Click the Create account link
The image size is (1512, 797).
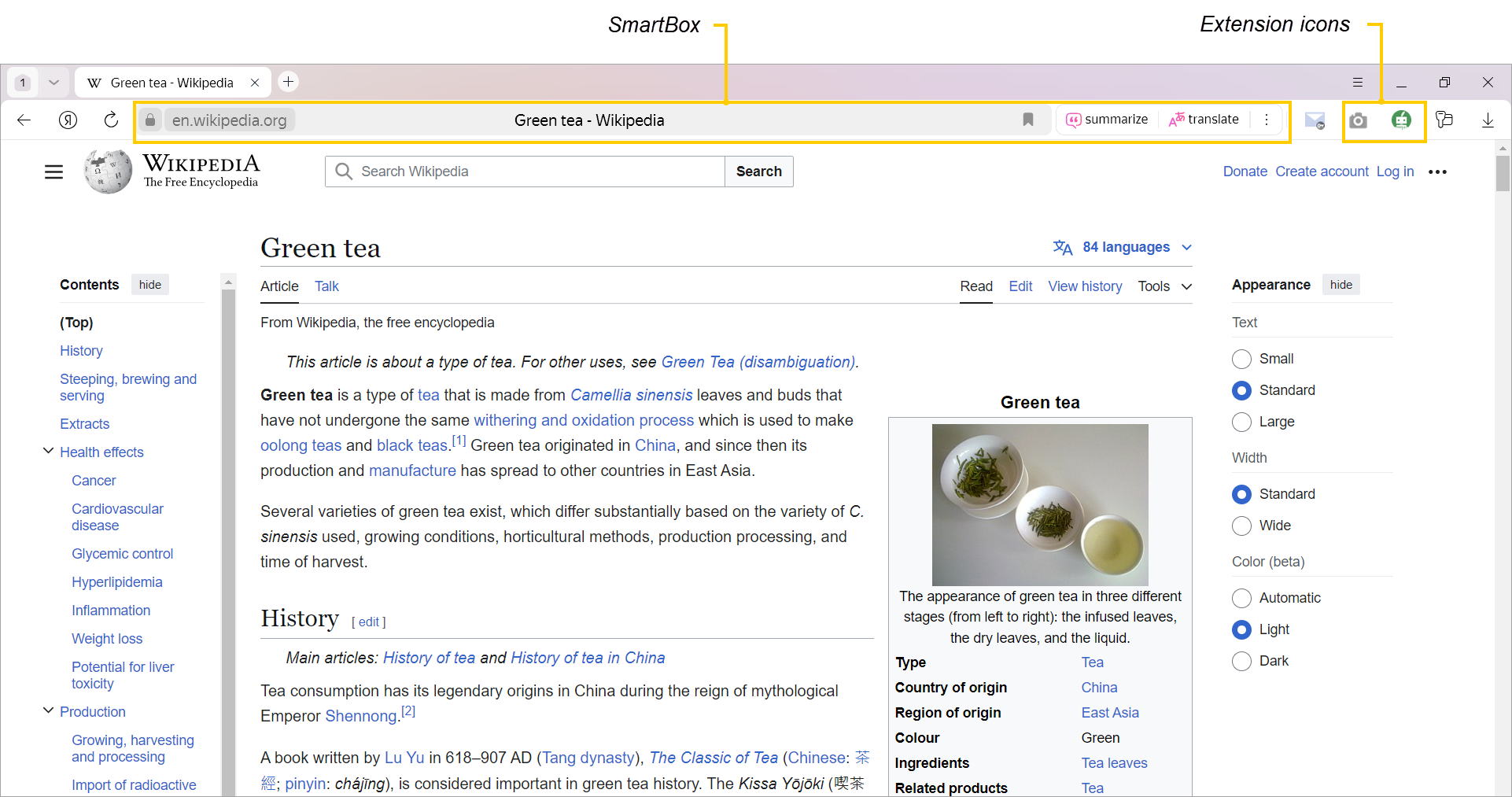click(1322, 172)
